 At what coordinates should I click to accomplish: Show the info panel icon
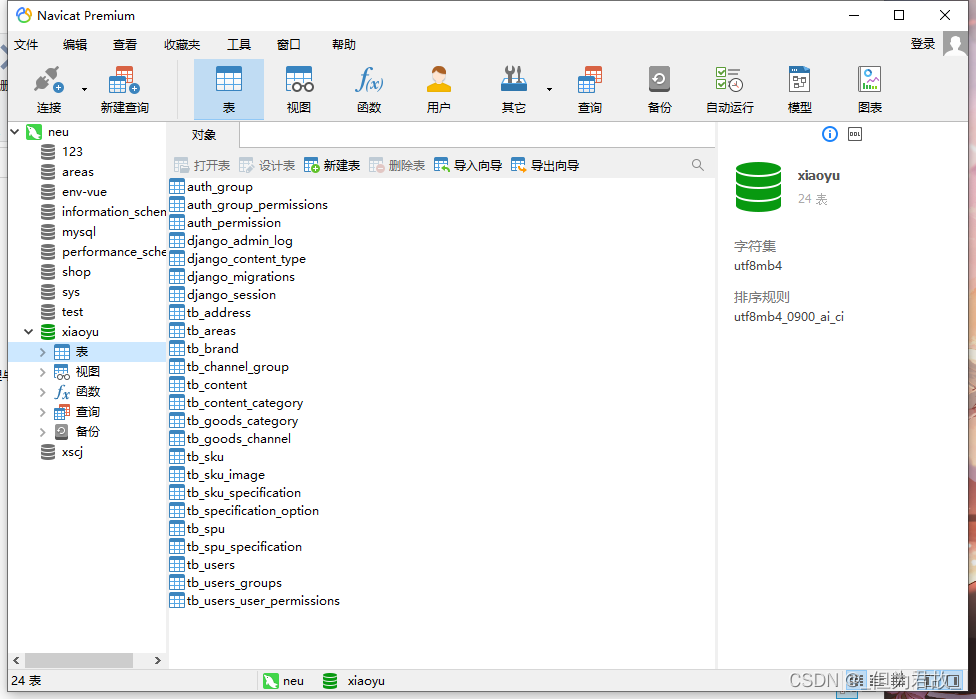(x=830, y=134)
